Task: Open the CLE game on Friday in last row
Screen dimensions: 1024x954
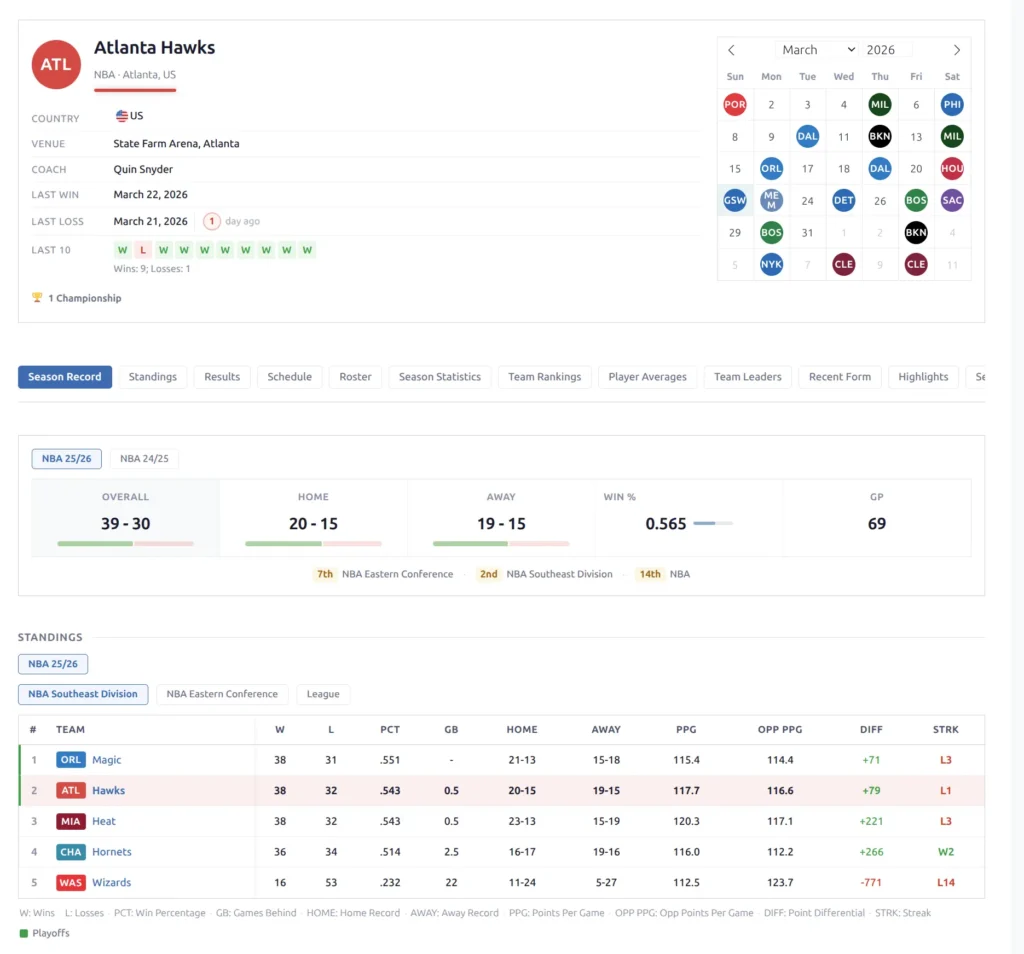Action: (x=916, y=264)
